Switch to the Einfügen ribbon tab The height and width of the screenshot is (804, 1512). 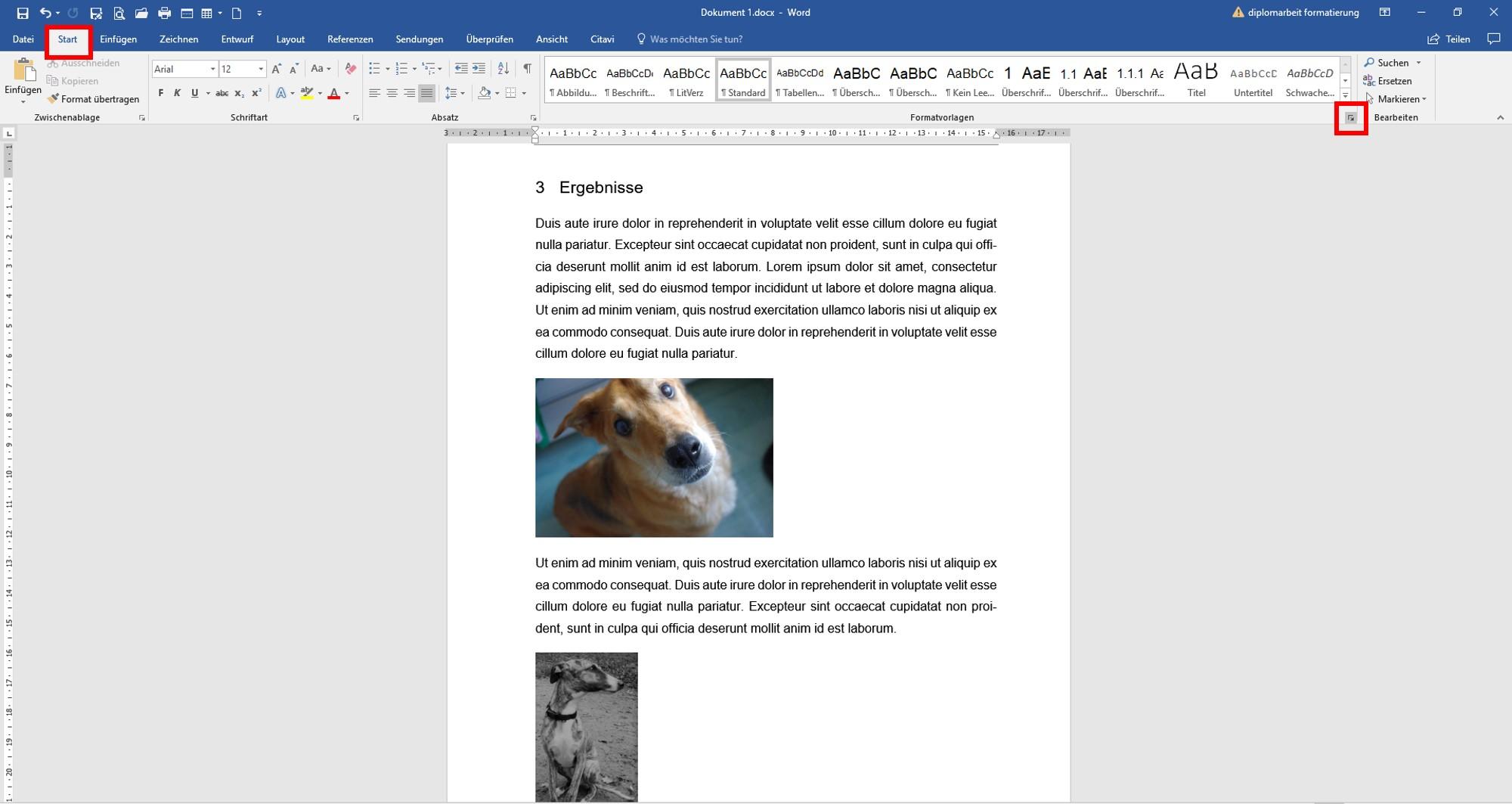(118, 39)
